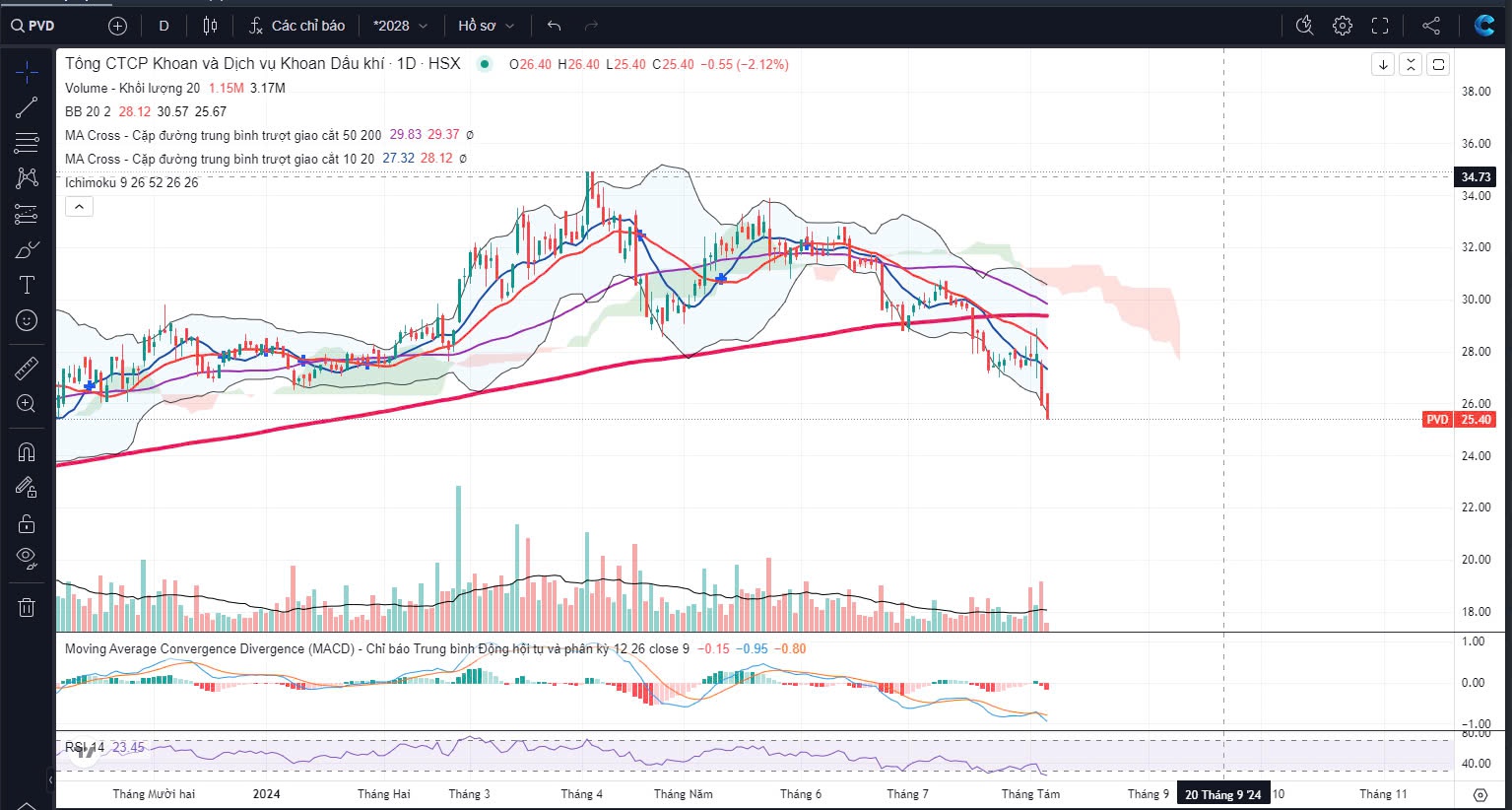The height and width of the screenshot is (810, 1512).
Task: Expand the collapsed left panel arrow
Action: [51, 780]
